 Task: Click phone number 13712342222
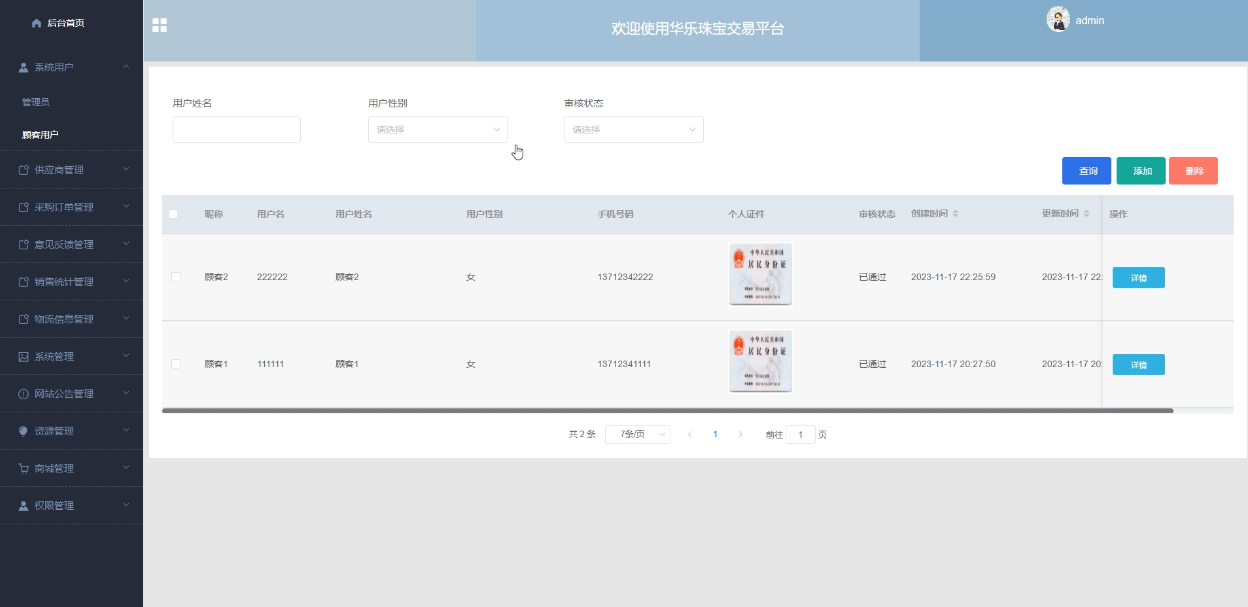tap(625, 277)
